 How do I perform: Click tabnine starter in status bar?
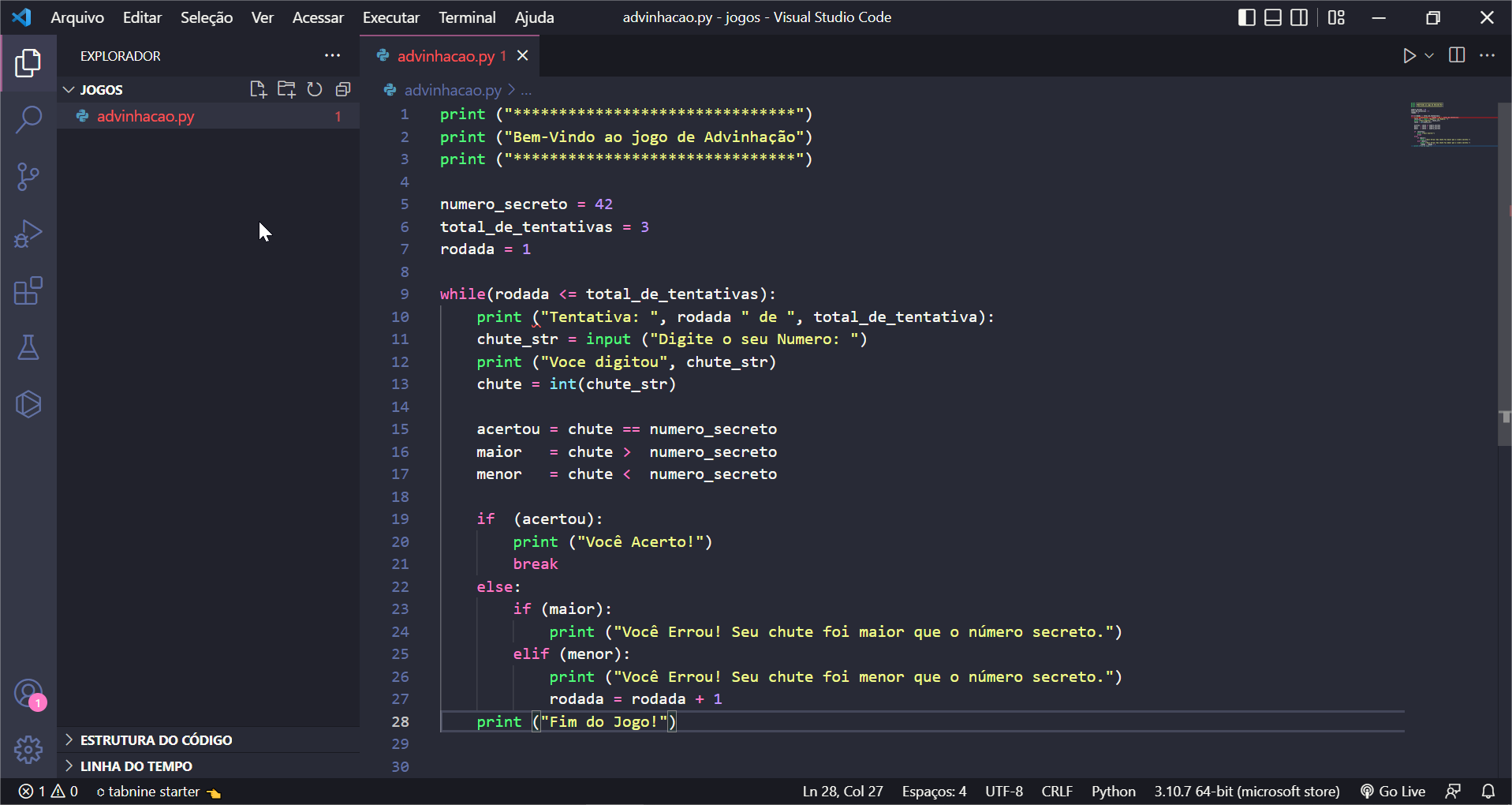[x=158, y=791]
